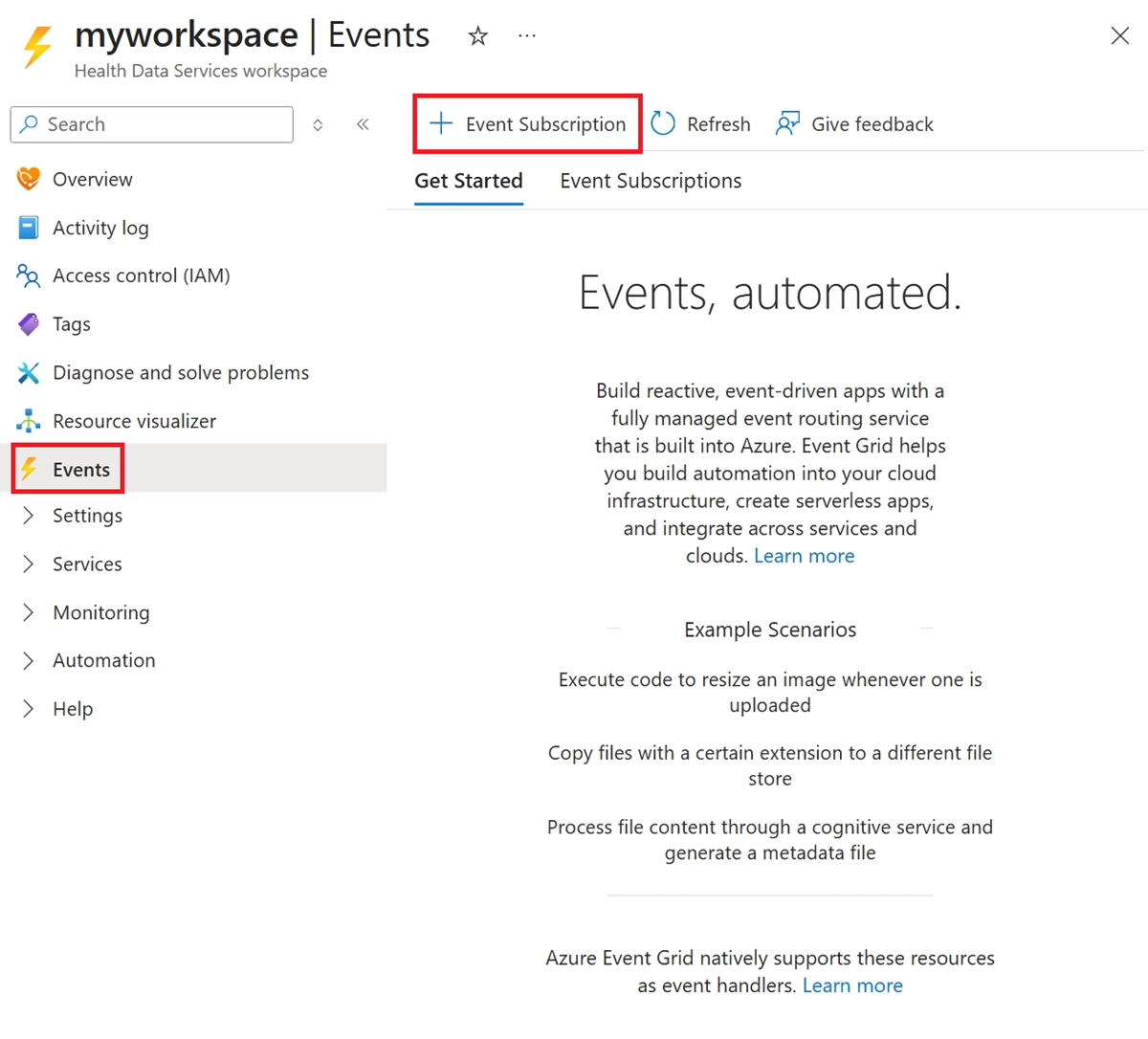This screenshot has width=1148, height=1039.
Task: Open the more options ellipsis in header
Action: coord(527,35)
